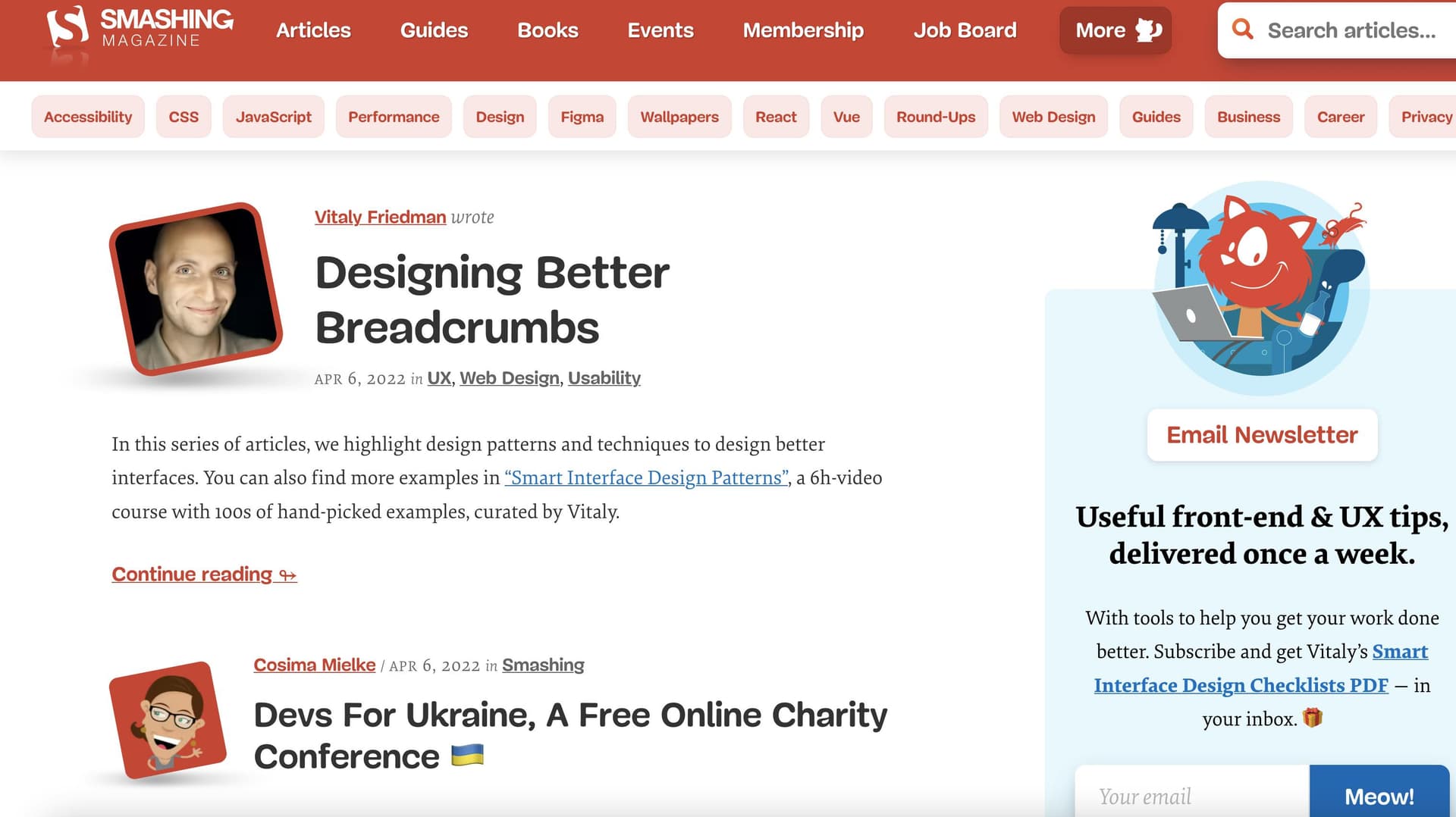Image resolution: width=1456 pixels, height=817 pixels.
Task: Open the Articles menu
Action: [313, 30]
